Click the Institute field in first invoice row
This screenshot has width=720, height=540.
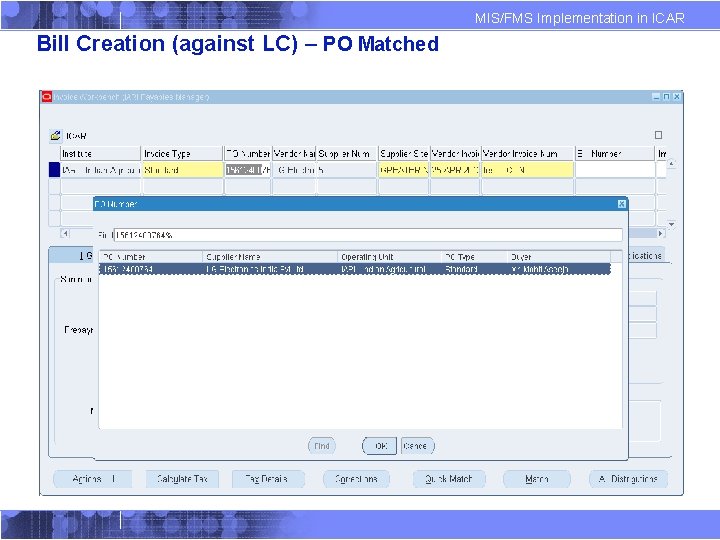101,170
